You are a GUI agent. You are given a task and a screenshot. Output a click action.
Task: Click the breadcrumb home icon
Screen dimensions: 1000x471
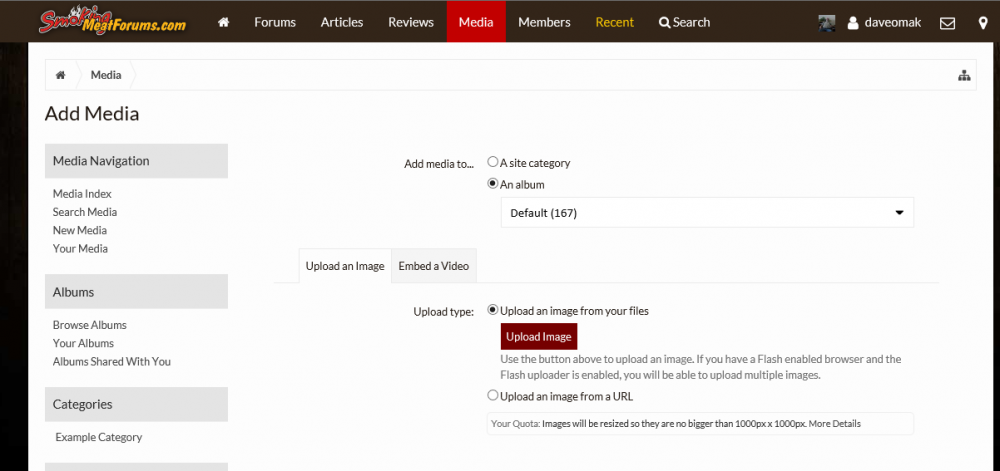(61, 75)
